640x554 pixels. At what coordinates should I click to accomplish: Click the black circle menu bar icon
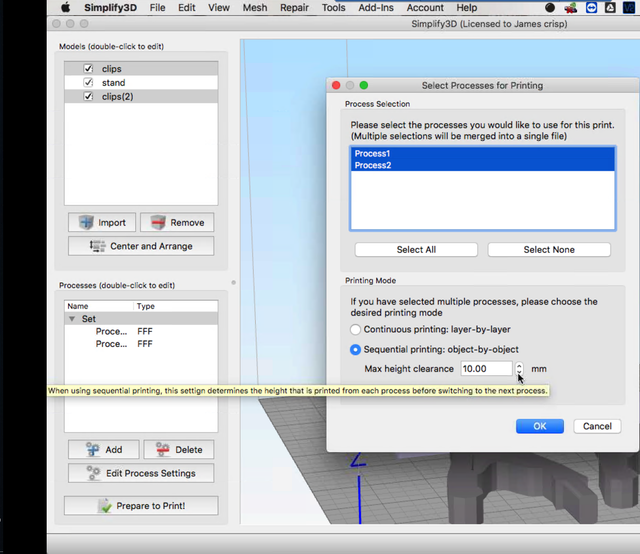550,8
